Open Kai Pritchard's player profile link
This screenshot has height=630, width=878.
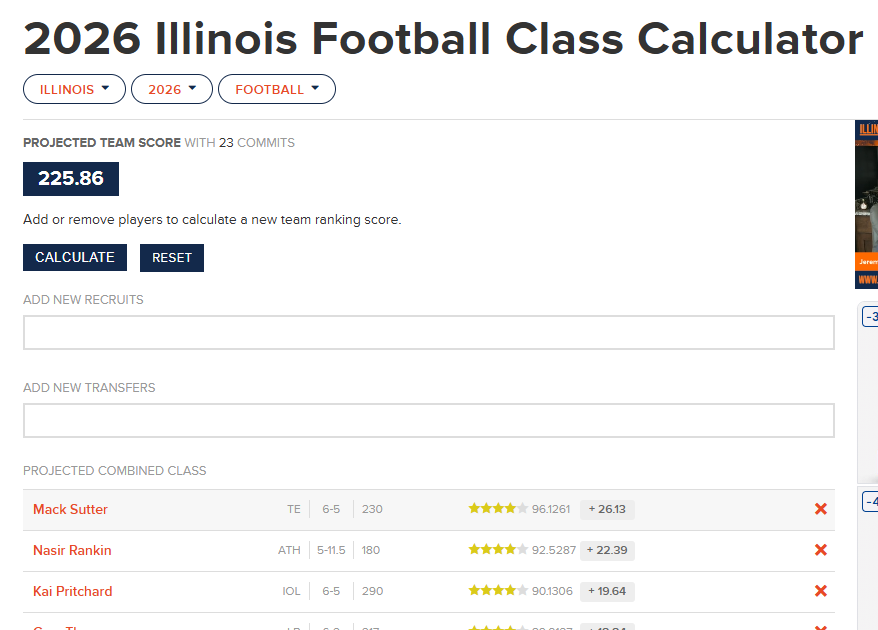72,591
